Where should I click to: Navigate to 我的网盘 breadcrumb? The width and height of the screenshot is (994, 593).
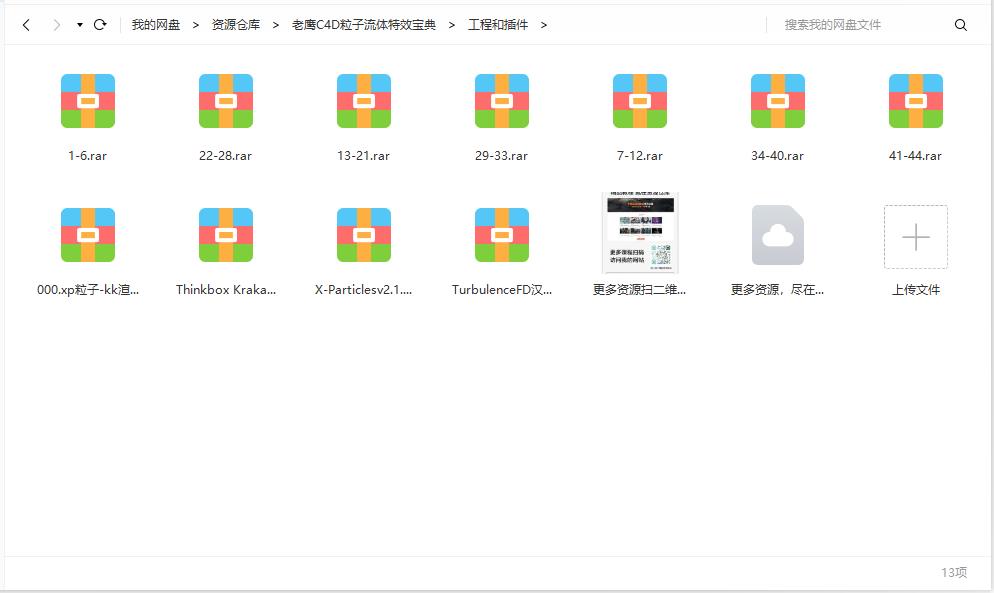tap(156, 25)
